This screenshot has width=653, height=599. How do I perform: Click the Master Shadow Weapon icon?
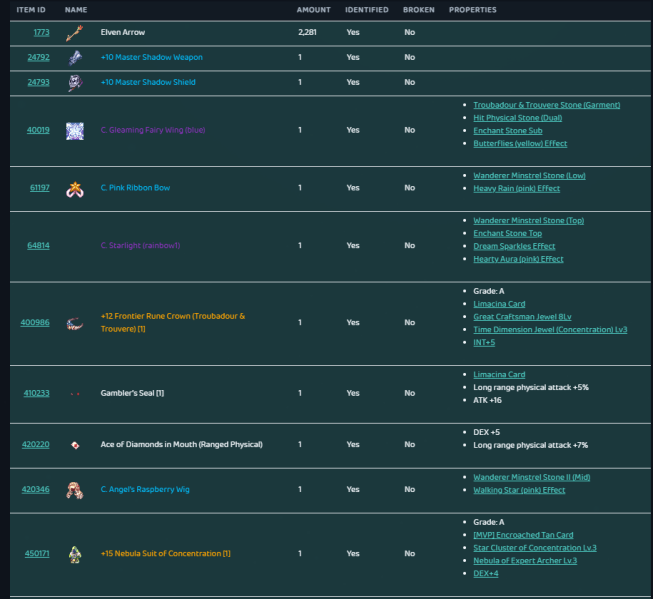coord(75,58)
